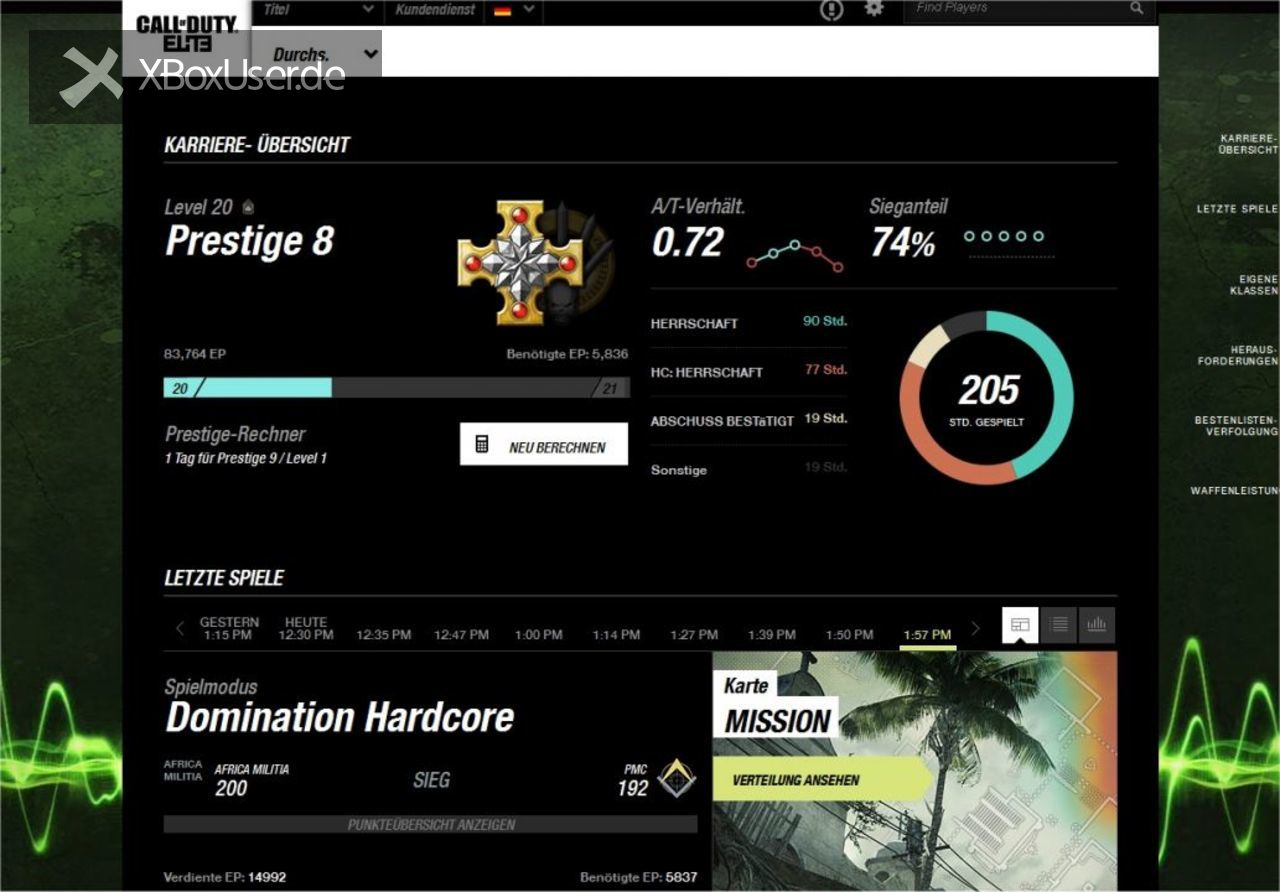The image size is (1280, 892).
Task: Click the Call of Duty Elite logo
Action: click(x=186, y=33)
